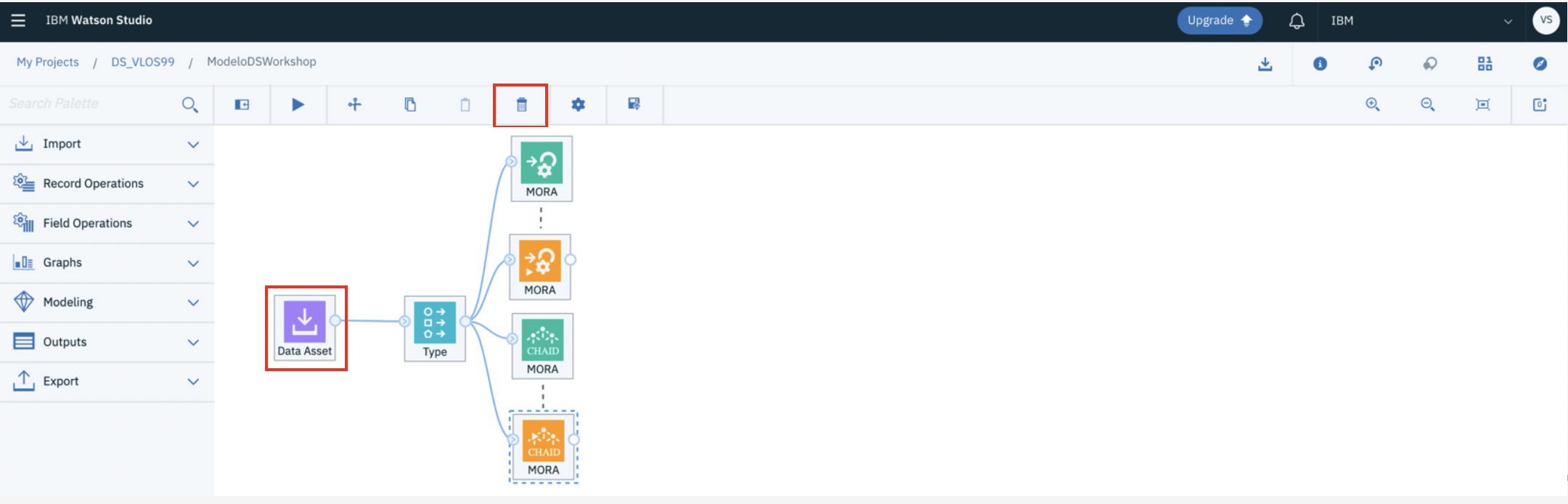Open the side panel notes icon

1540,105
